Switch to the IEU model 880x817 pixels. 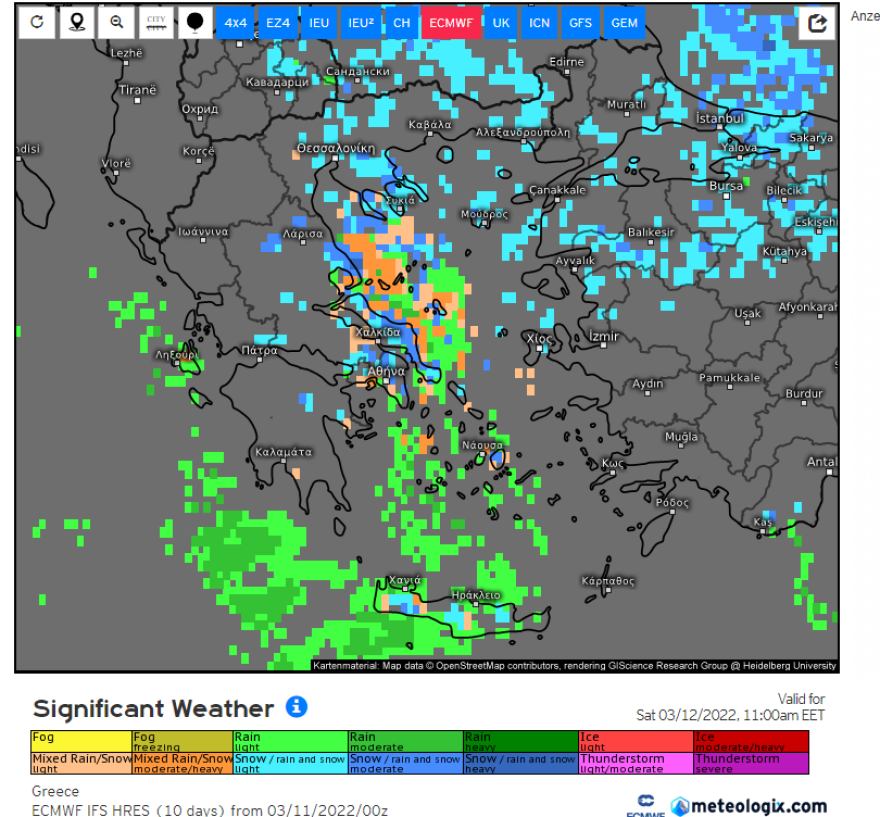319,23
